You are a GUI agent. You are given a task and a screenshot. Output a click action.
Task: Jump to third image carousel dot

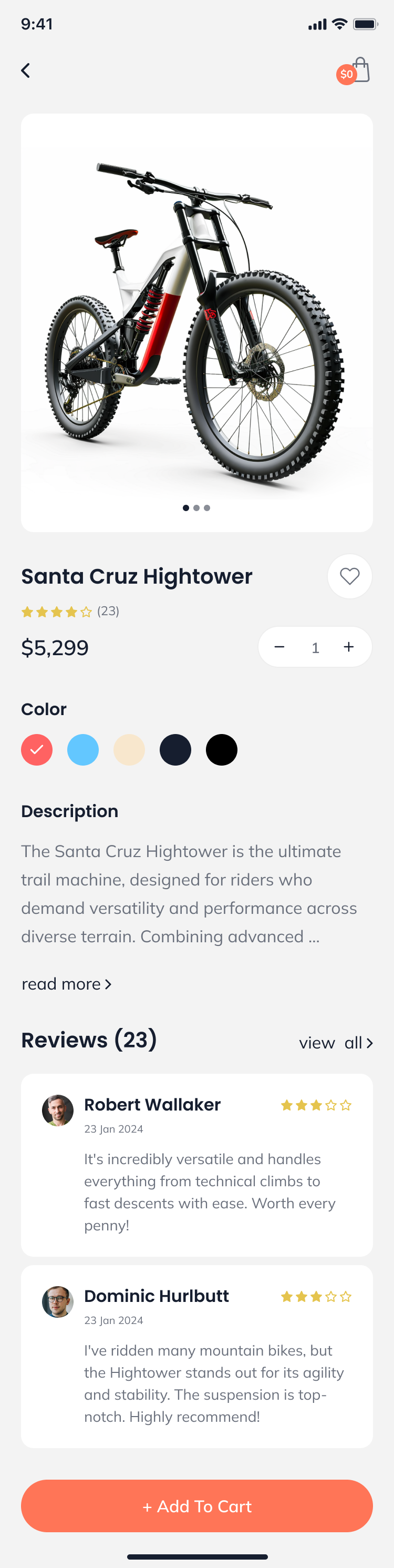click(208, 507)
